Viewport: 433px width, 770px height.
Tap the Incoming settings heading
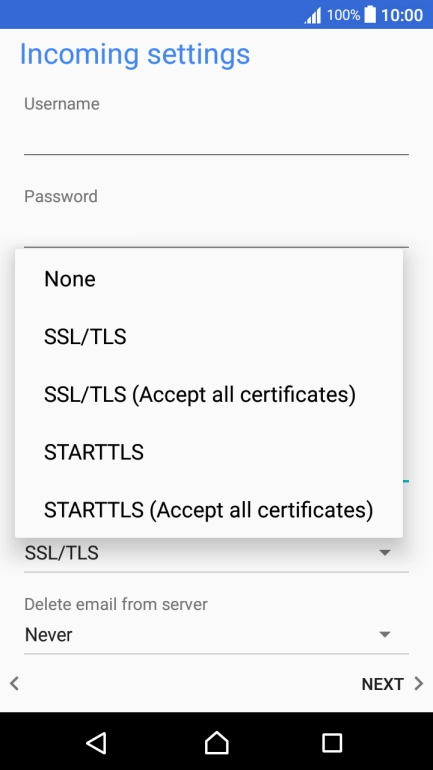click(135, 55)
